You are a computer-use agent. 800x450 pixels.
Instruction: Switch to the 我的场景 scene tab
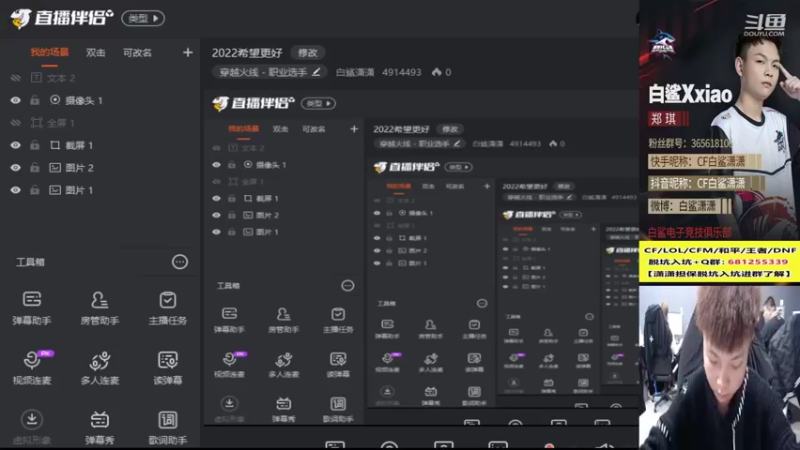(x=49, y=53)
